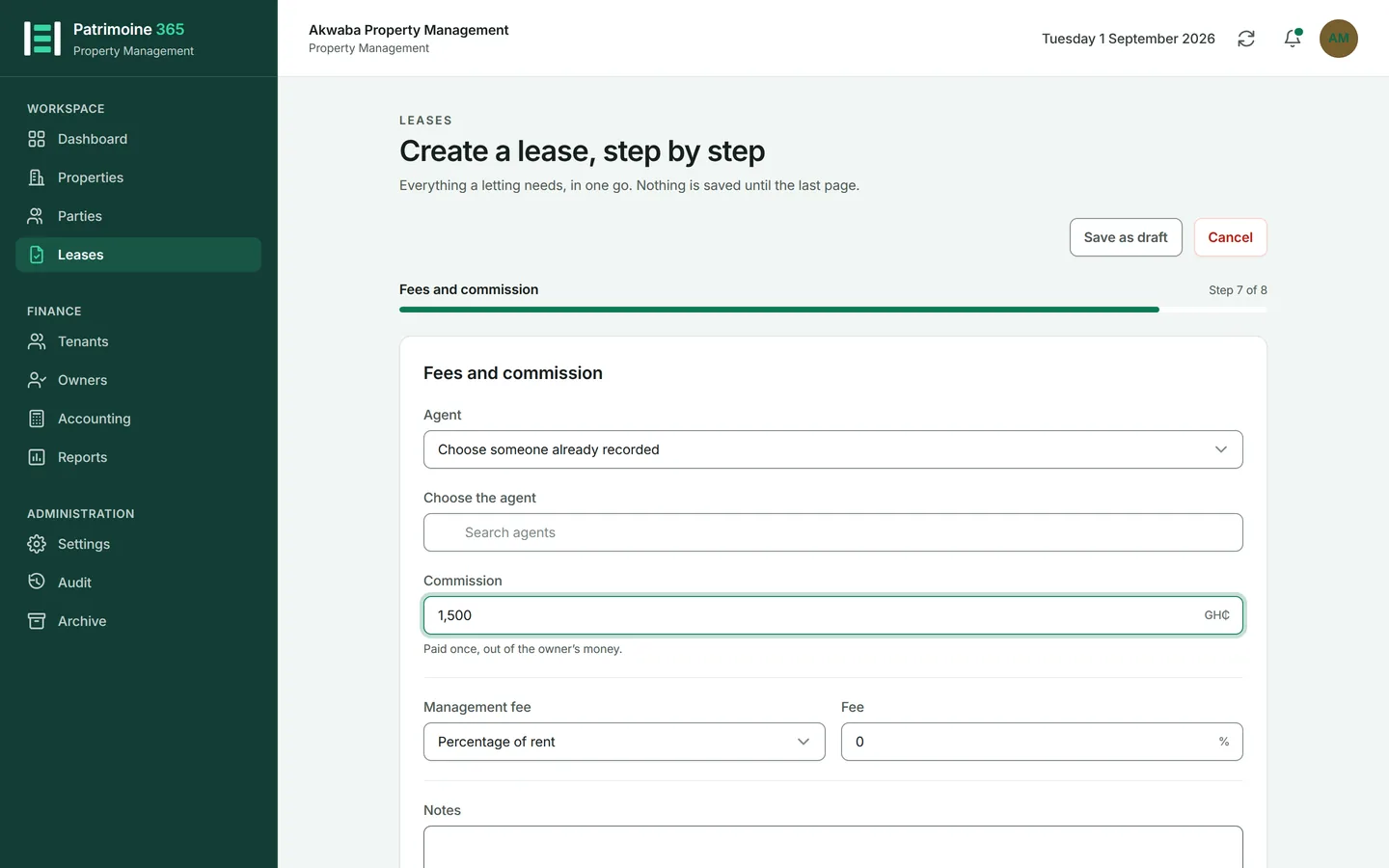
Task: Click the Percentage of rent chevron
Action: tap(803, 742)
